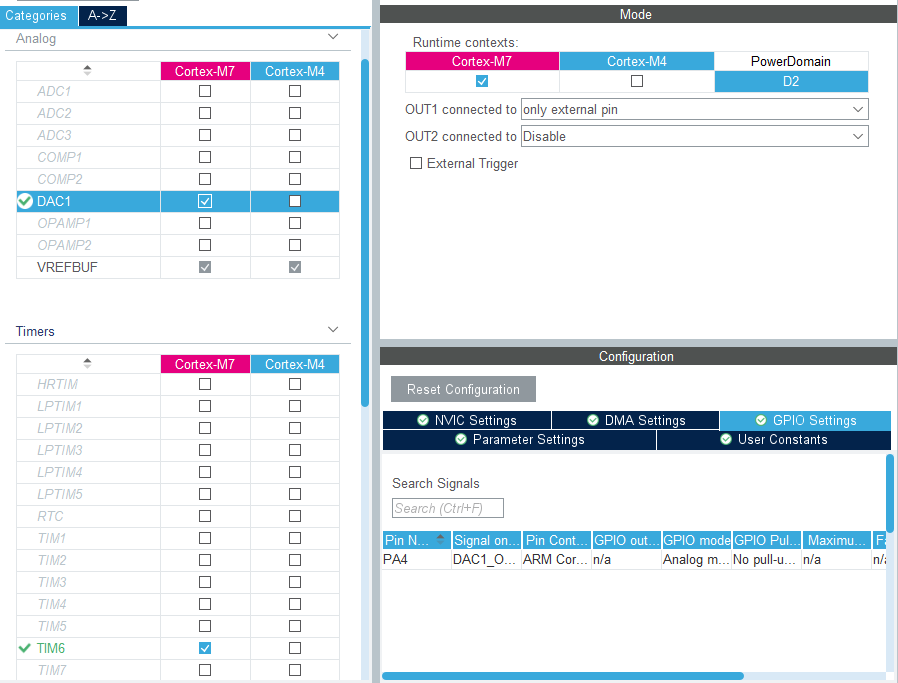Viewport: 898px width, 683px height.
Task: Uncheck TIM6 Cortex-M7 checkbox
Action: point(205,648)
